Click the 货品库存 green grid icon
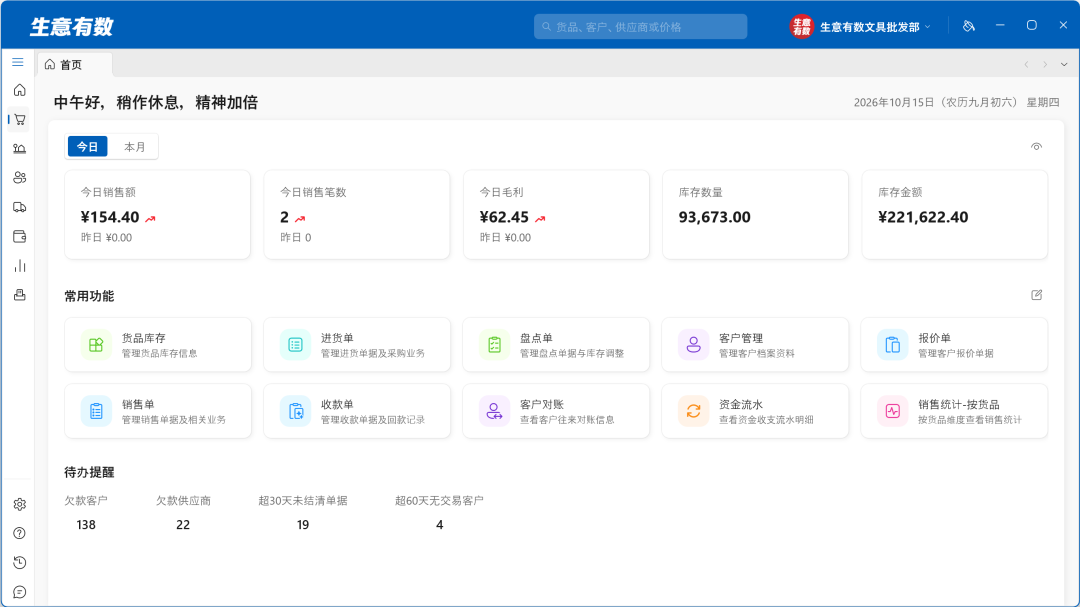Screen dimensions: 1080x607 (x=96, y=344)
